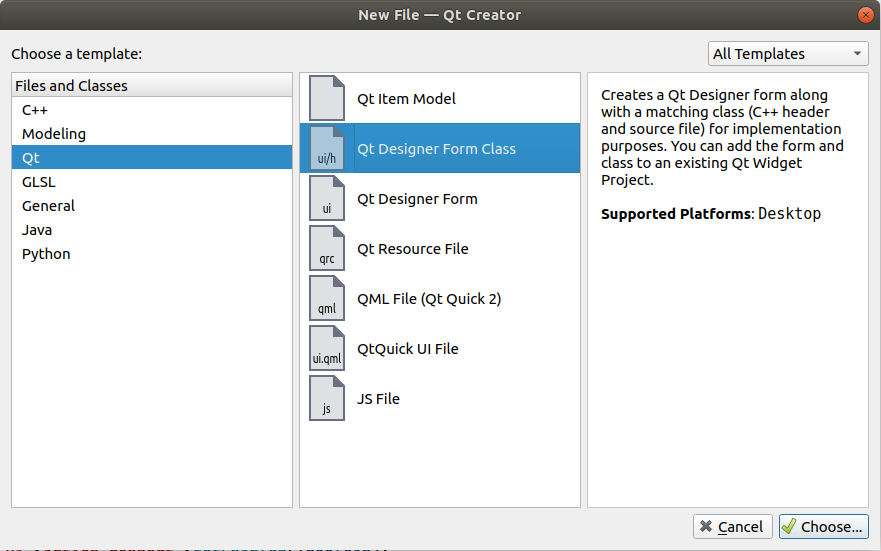This screenshot has height=551, width=881.
Task: Select the GLSL category
Action: point(152,181)
